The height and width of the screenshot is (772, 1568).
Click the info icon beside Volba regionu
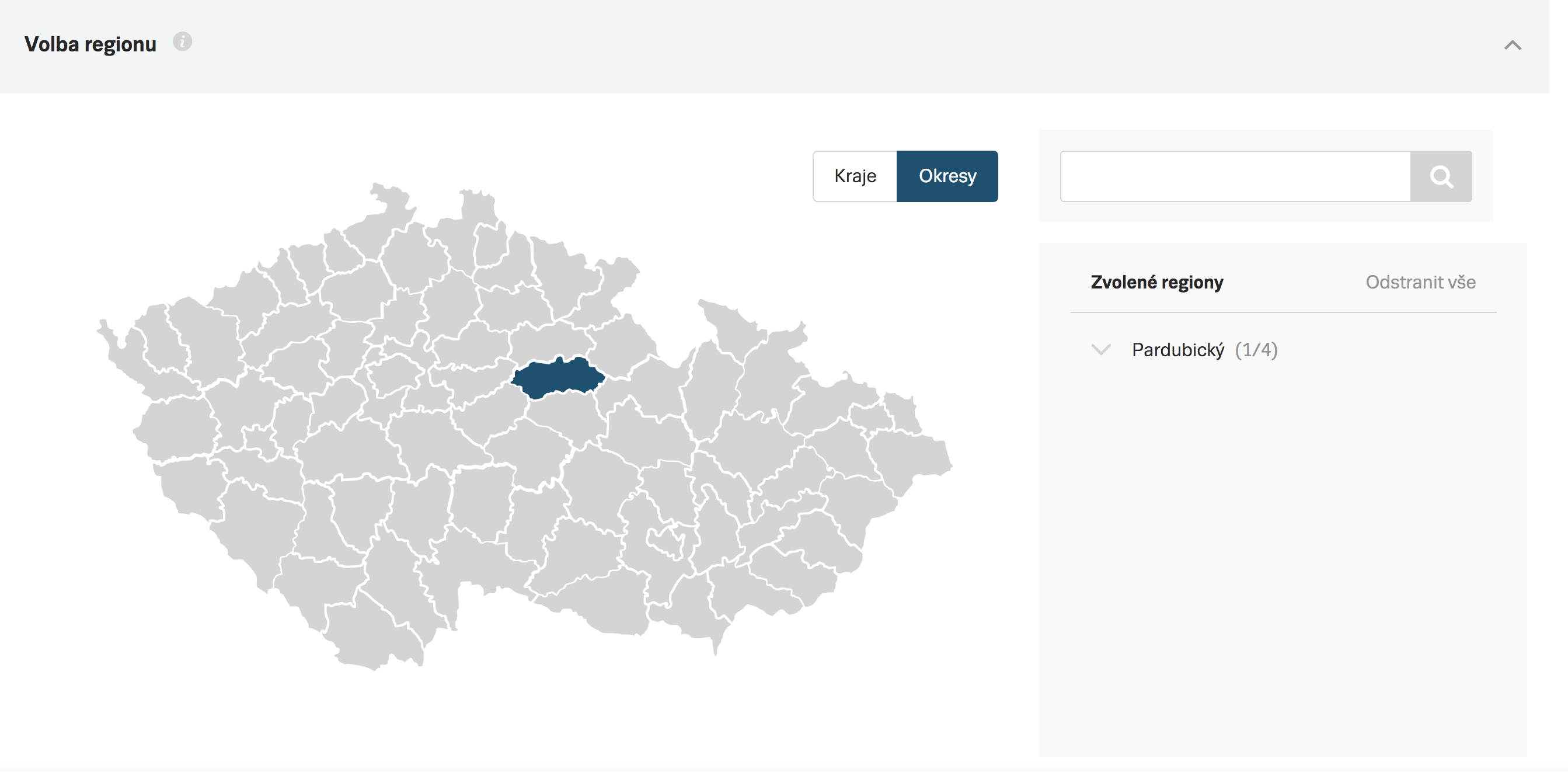click(x=182, y=42)
